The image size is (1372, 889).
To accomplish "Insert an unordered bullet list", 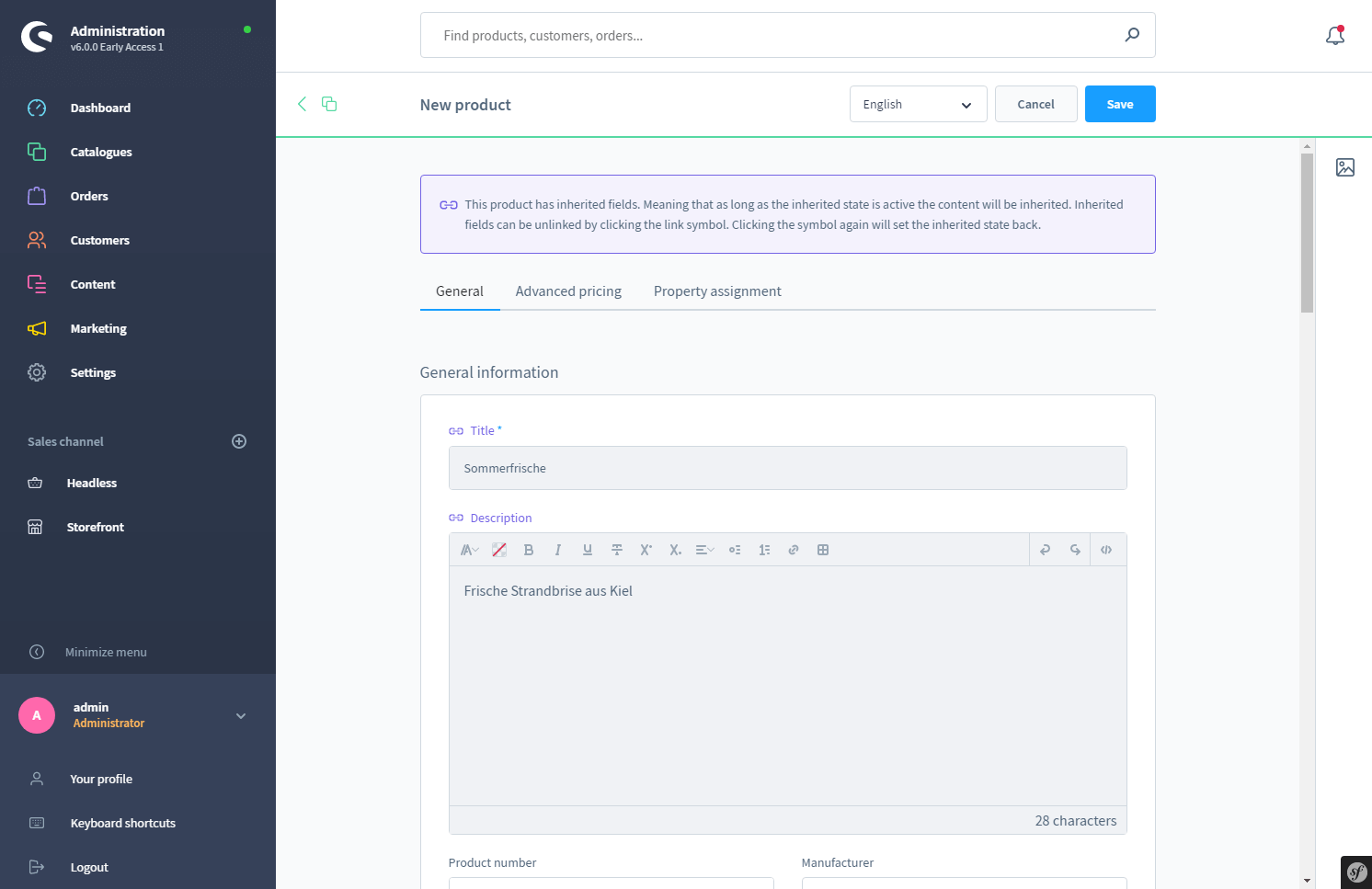I will pyautogui.click(x=735, y=550).
